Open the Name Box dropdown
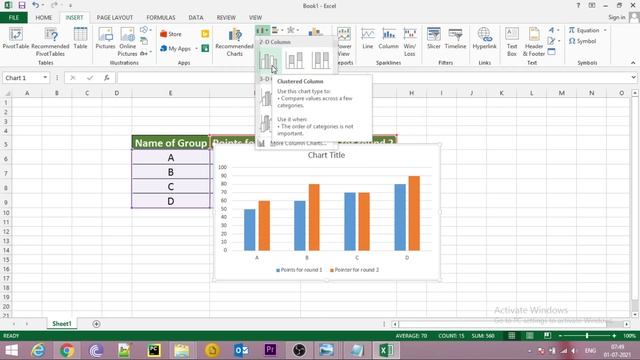 (x=45, y=78)
